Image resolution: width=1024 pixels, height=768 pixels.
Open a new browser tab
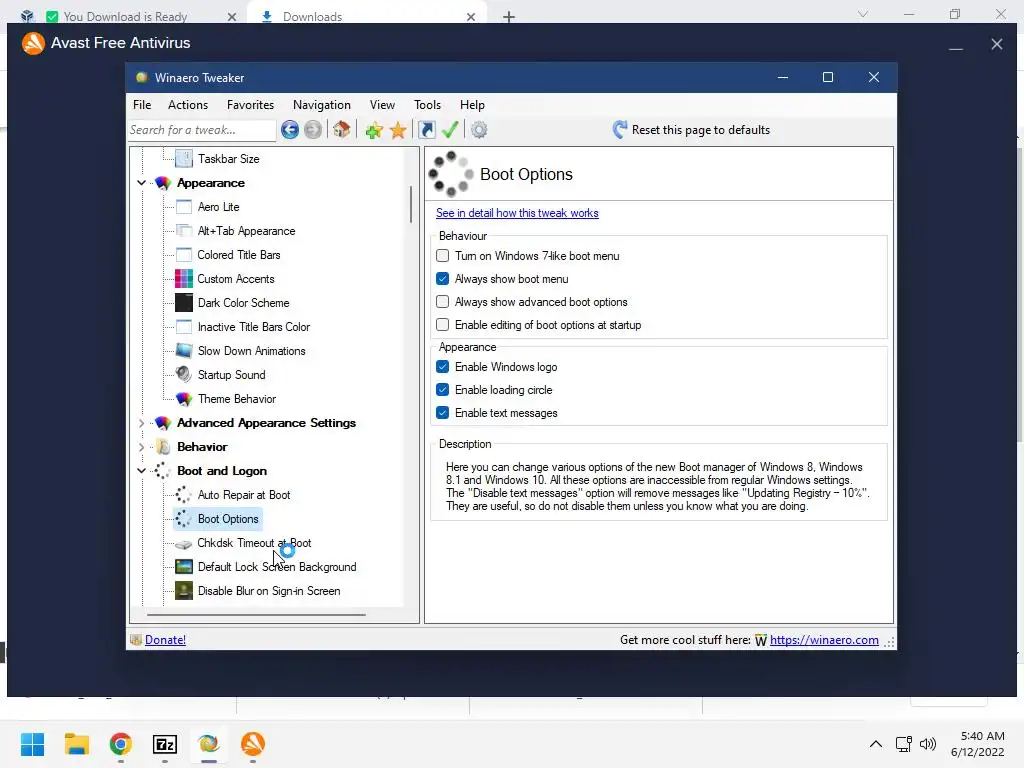tap(509, 17)
